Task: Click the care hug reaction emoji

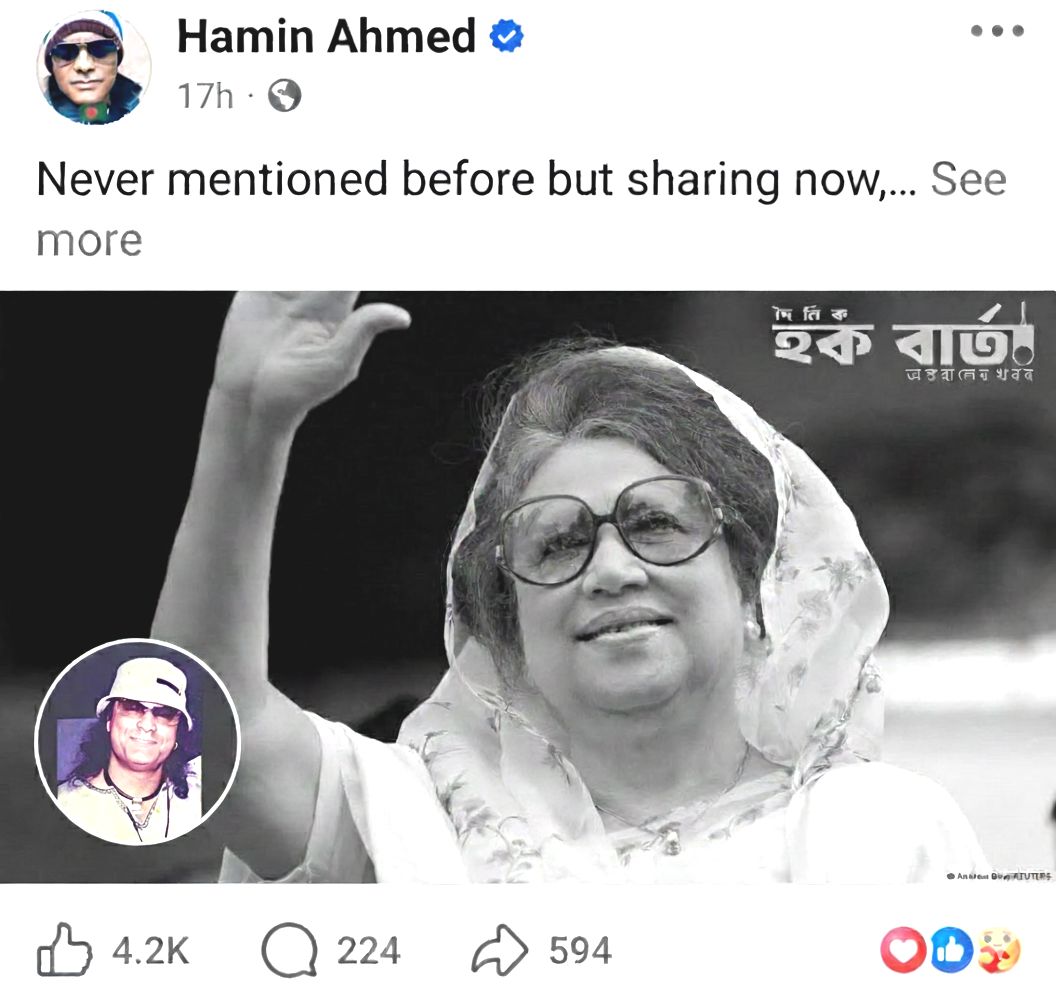Action: (999, 950)
